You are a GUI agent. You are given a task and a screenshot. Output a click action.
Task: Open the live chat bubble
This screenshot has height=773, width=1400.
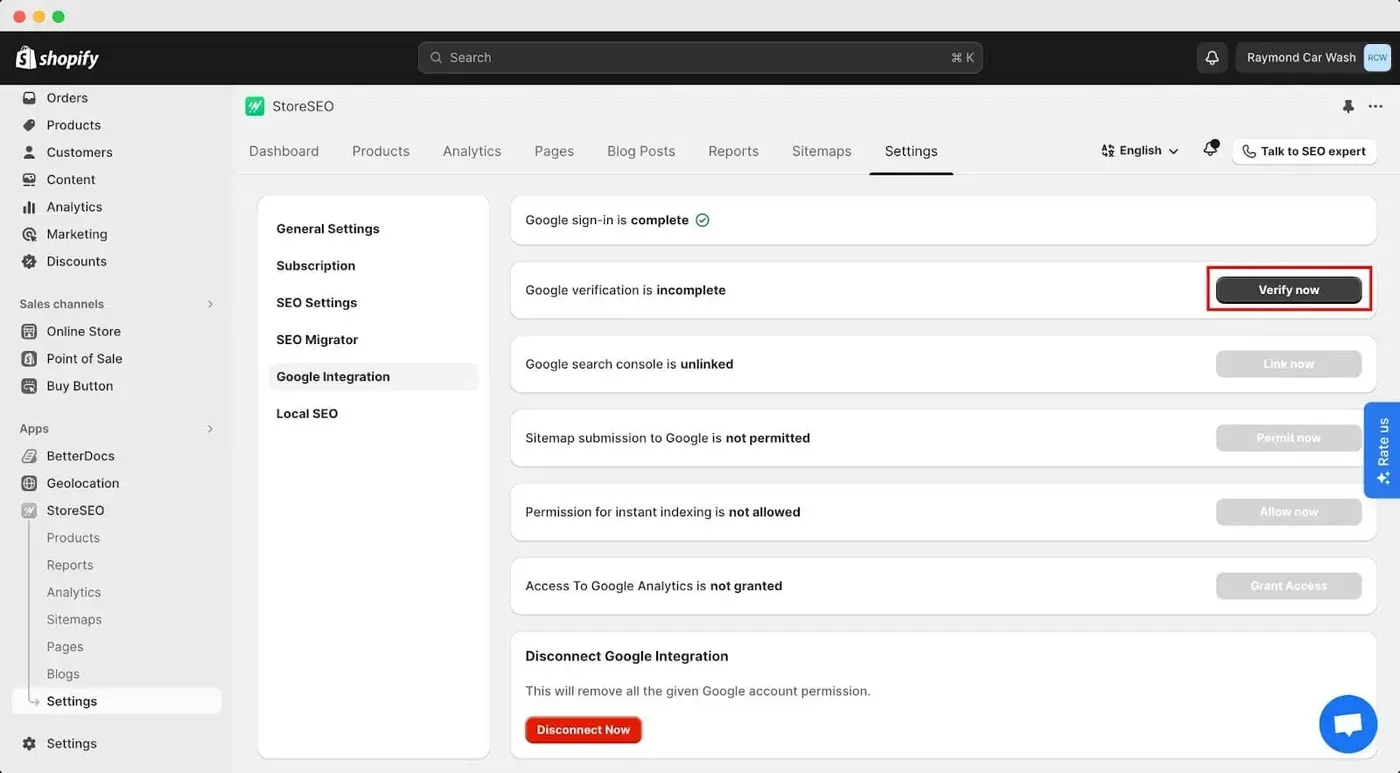tap(1348, 724)
